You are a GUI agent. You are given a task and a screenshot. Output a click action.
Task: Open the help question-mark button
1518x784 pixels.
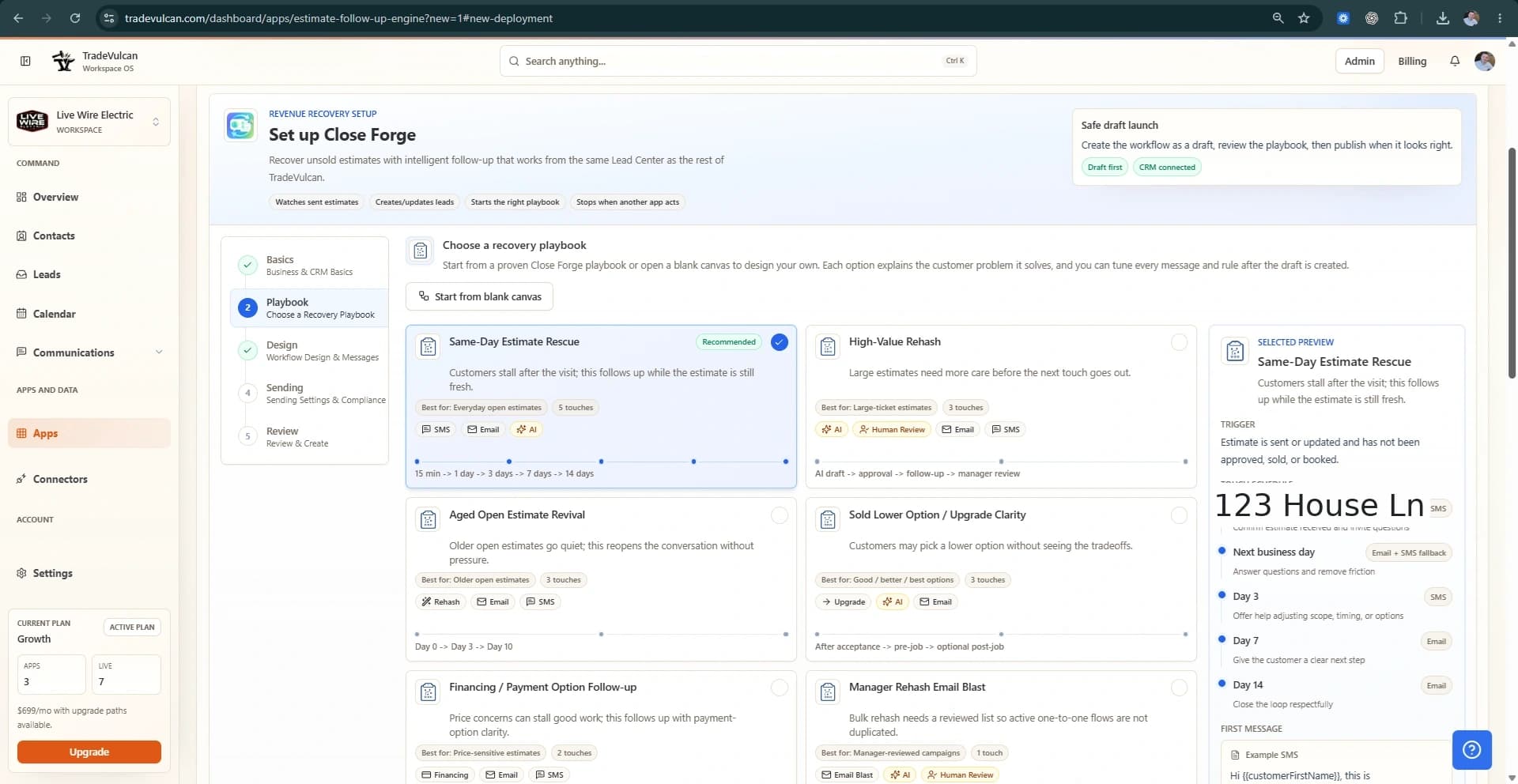(x=1471, y=749)
